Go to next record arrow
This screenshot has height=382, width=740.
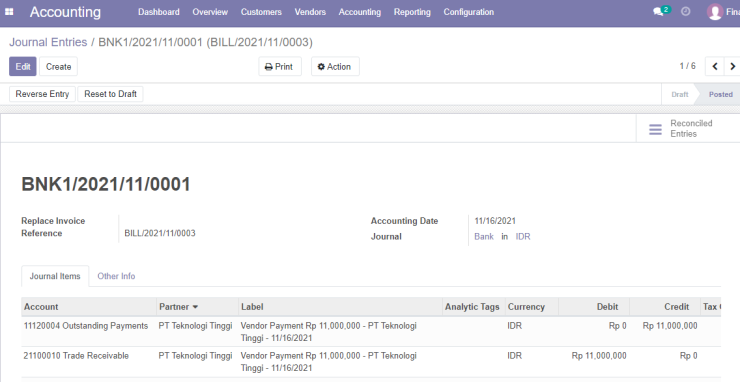tap(732, 67)
